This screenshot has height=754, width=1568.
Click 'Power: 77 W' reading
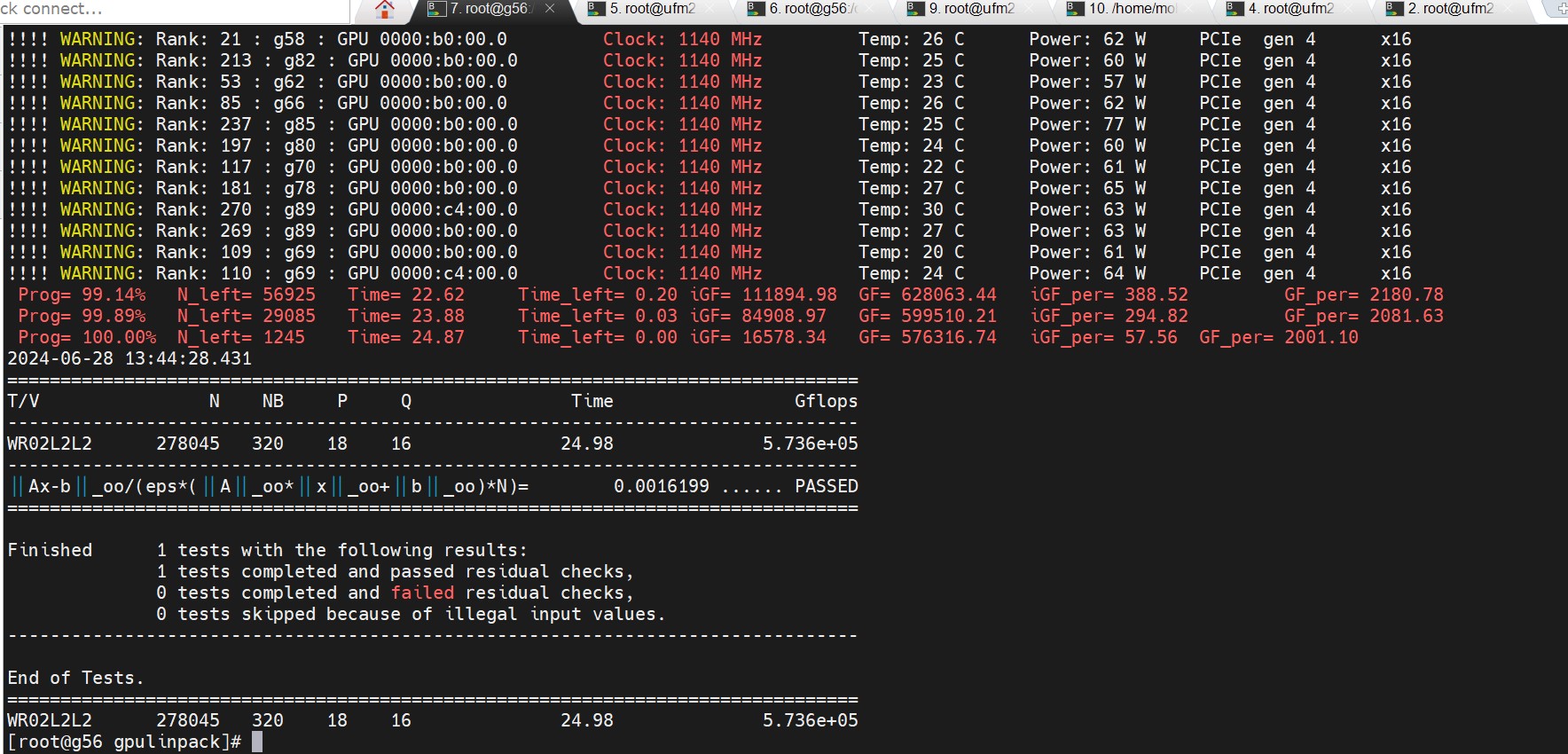(x=1087, y=124)
